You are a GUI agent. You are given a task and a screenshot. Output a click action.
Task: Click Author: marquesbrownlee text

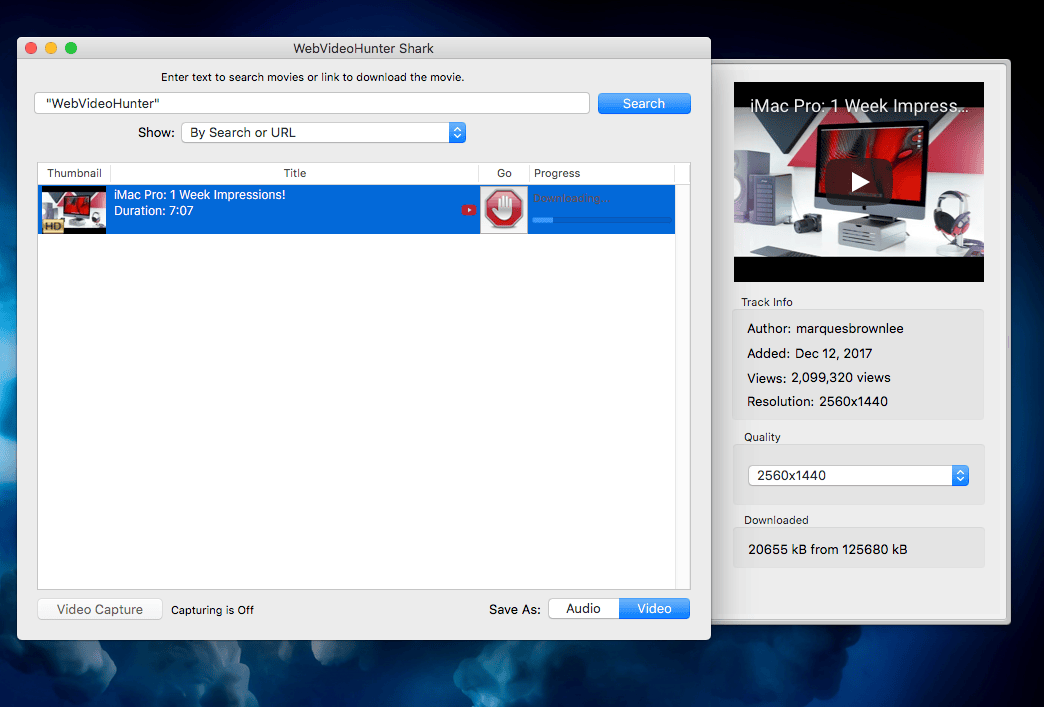825,328
